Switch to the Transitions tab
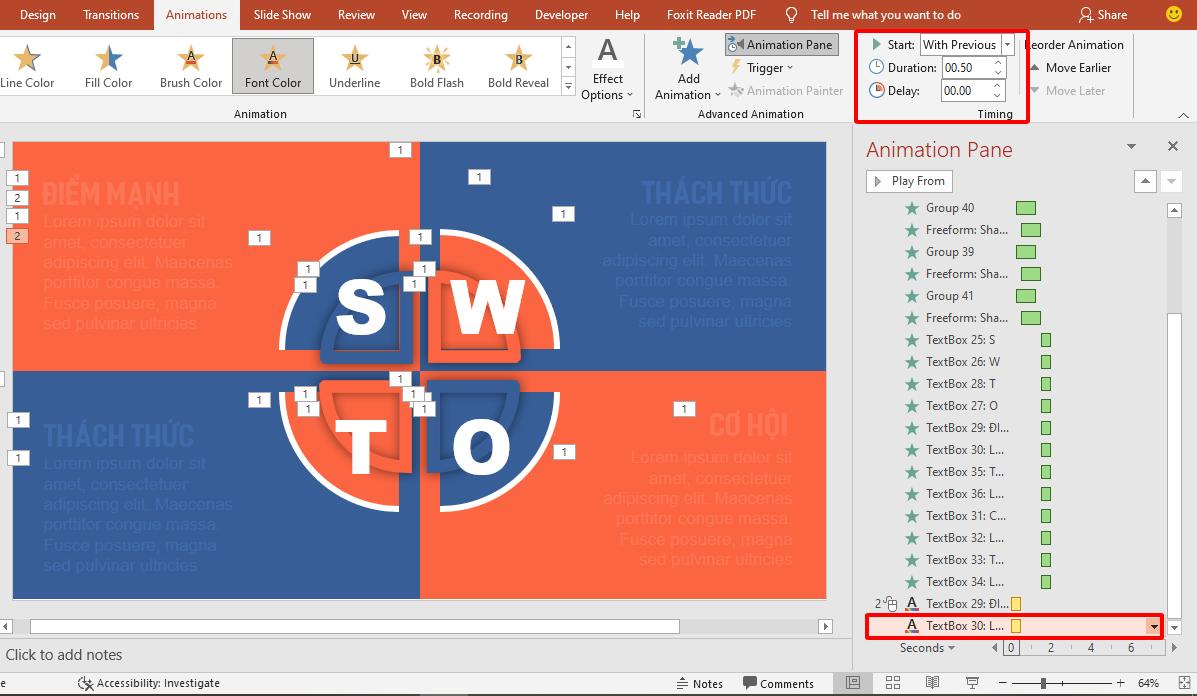The width and height of the screenshot is (1197, 696). click(110, 15)
